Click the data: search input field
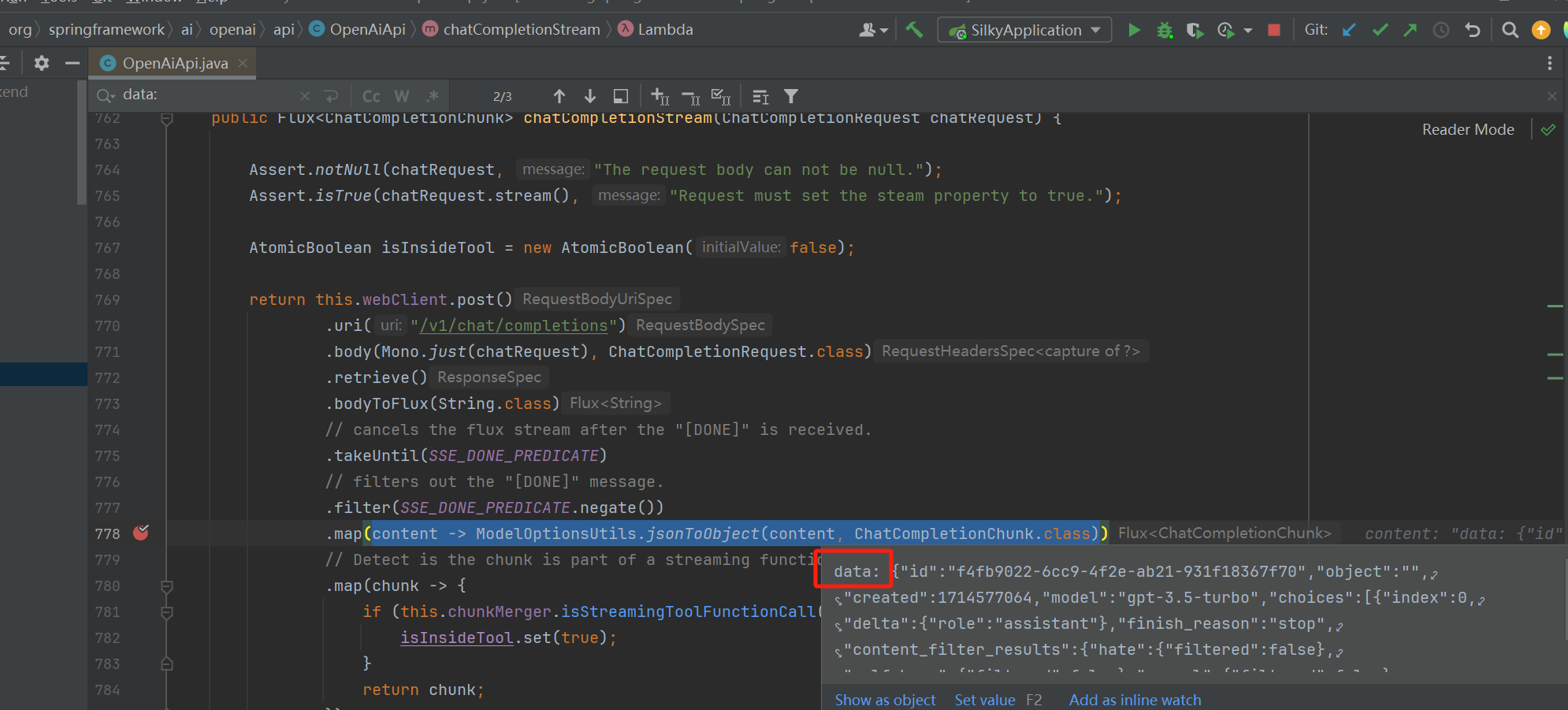Viewport: 1568px width, 710px height. (208, 95)
